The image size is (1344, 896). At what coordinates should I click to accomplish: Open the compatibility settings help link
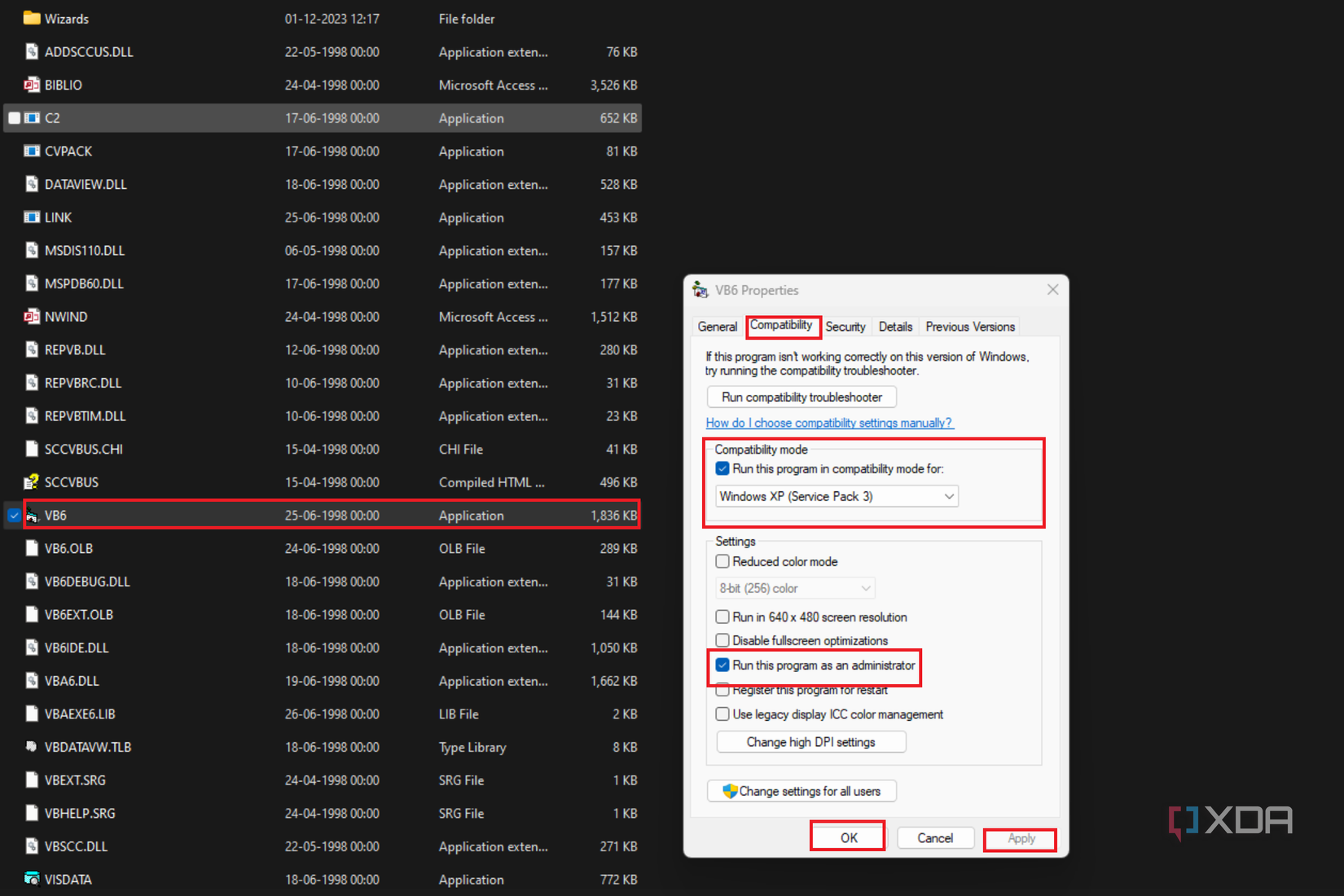coord(828,423)
